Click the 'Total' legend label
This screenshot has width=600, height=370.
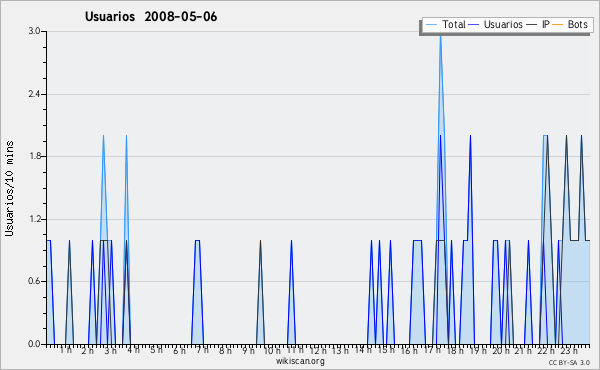454,24
